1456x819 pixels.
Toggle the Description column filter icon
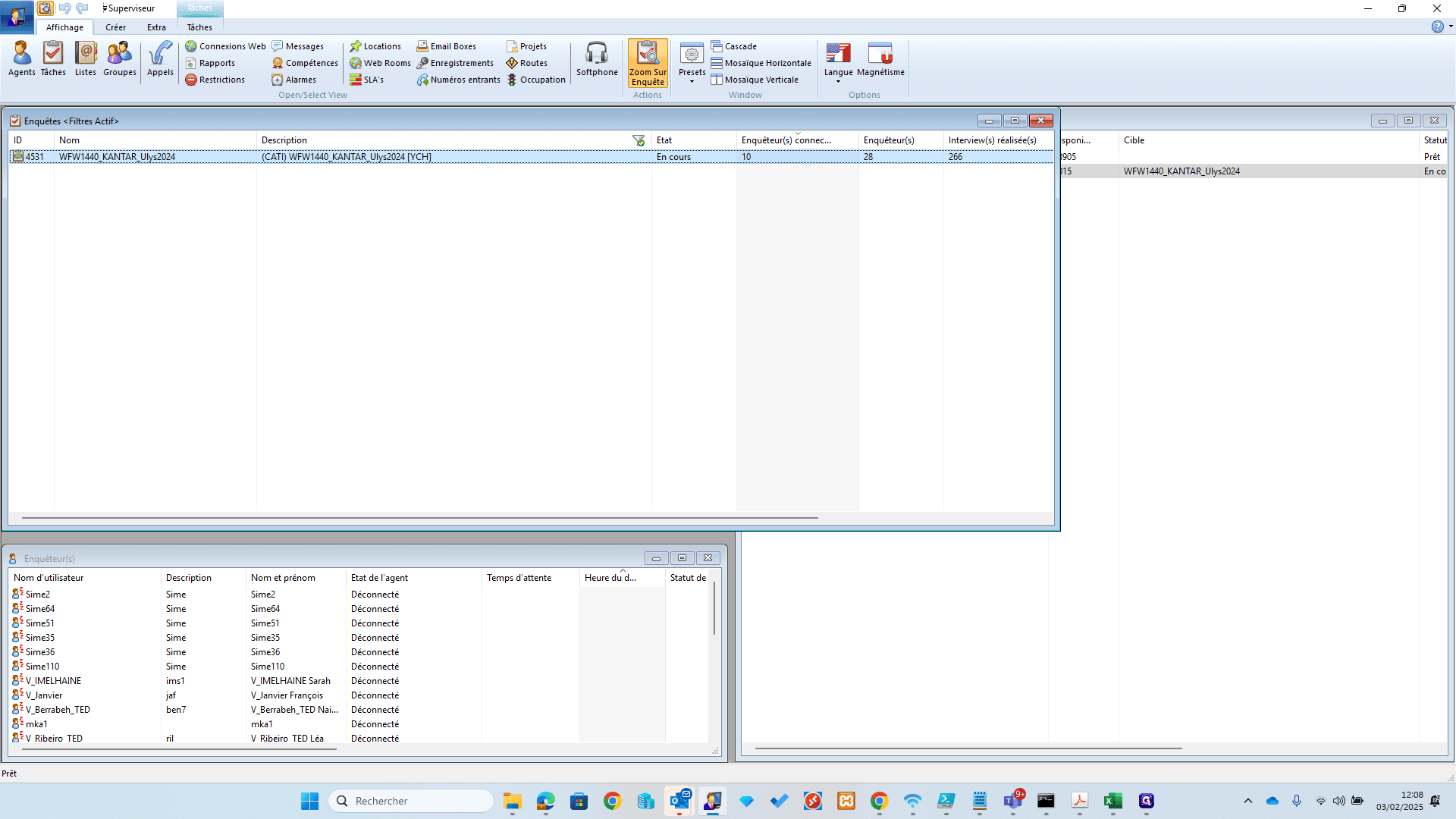[x=639, y=140]
